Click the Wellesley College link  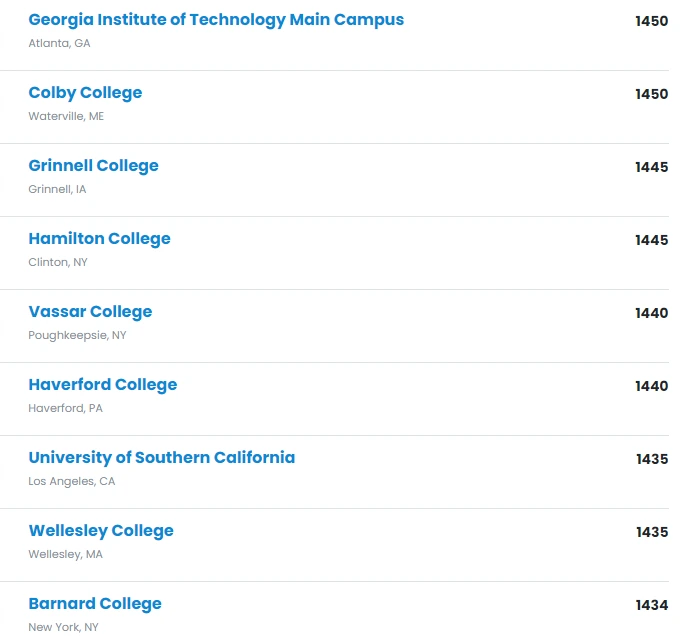(101, 531)
